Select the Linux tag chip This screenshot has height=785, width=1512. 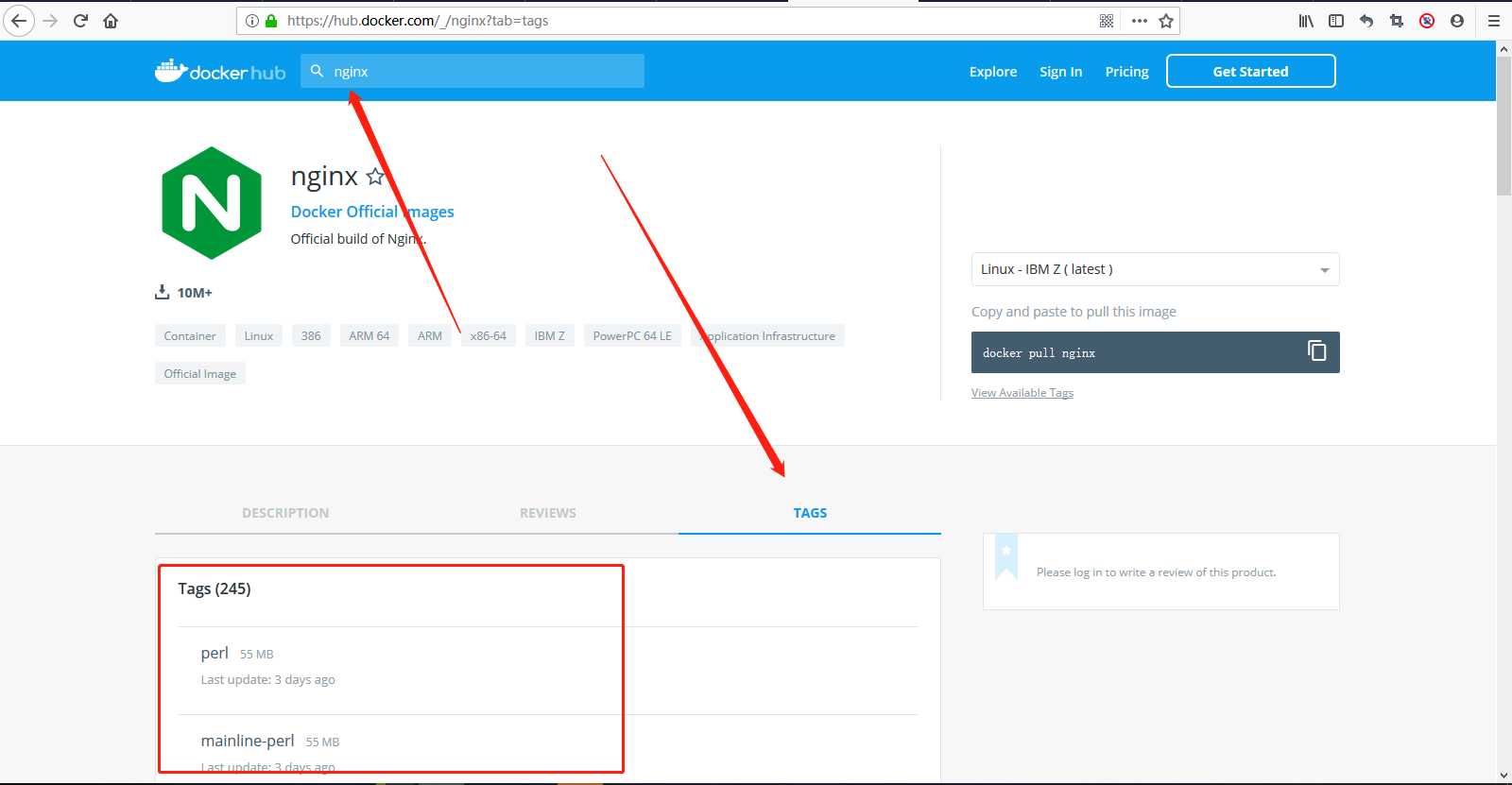click(259, 335)
